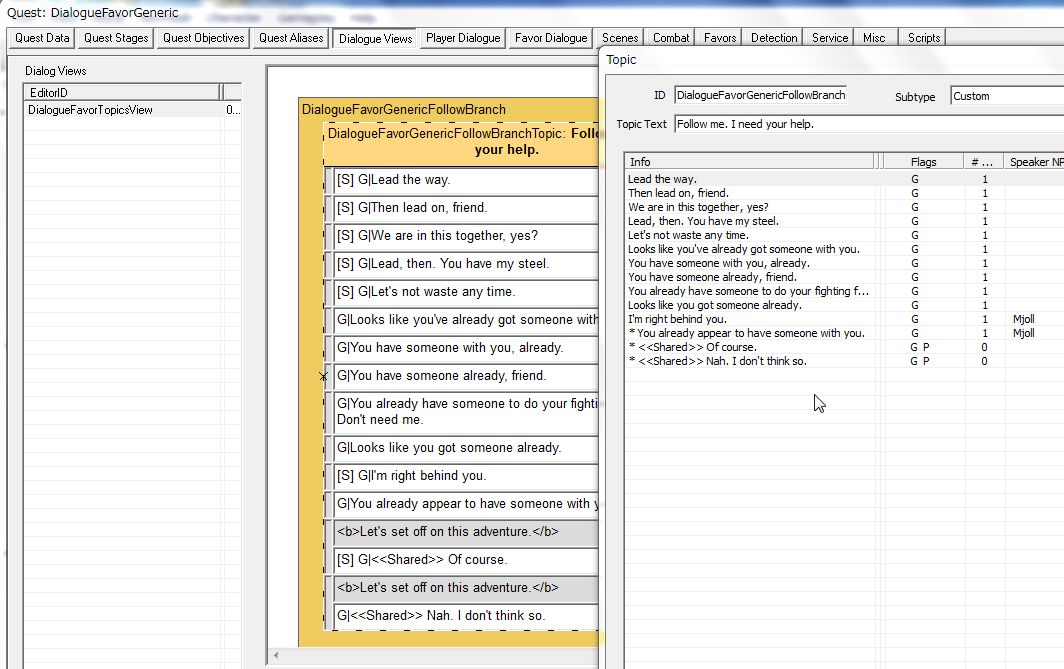Click '[S] G|Then lead on, friend.' node
The height and width of the screenshot is (669, 1064).
click(x=466, y=208)
